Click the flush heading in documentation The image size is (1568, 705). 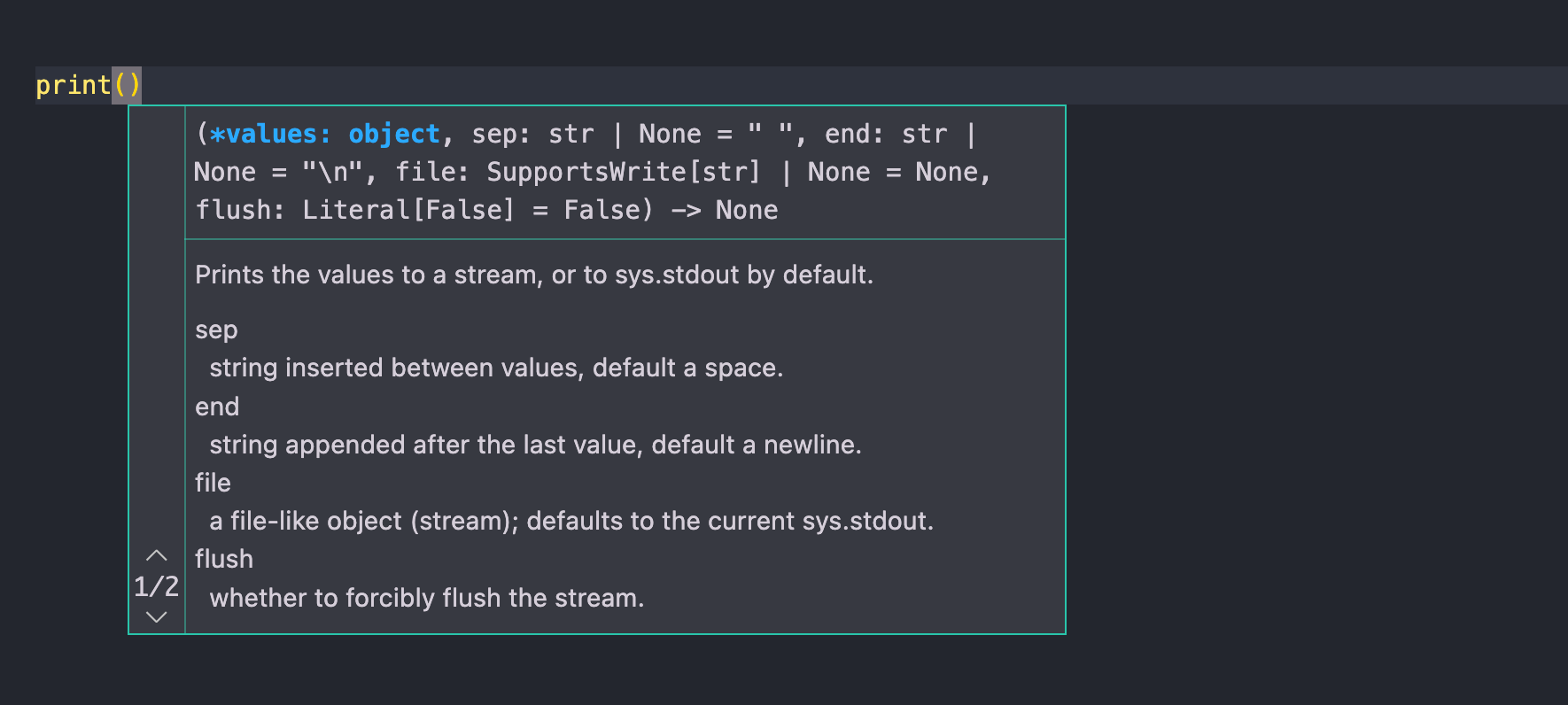point(224,559)
